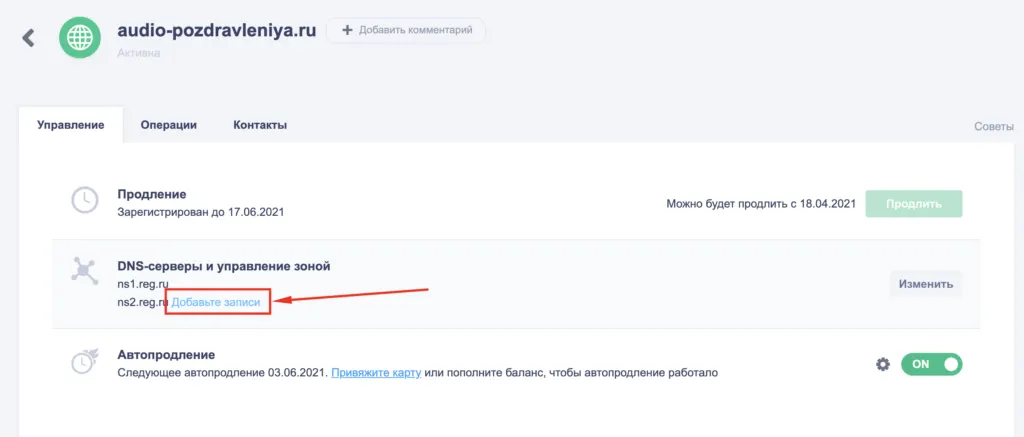Select the Управление tab

(71, 125)
